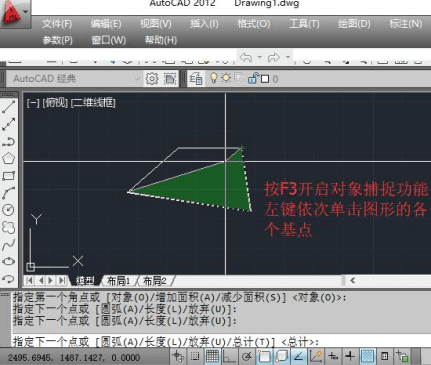
Task: Open the 编辑(E) menu
Action: pyautogui.click(x=106, y=24)
